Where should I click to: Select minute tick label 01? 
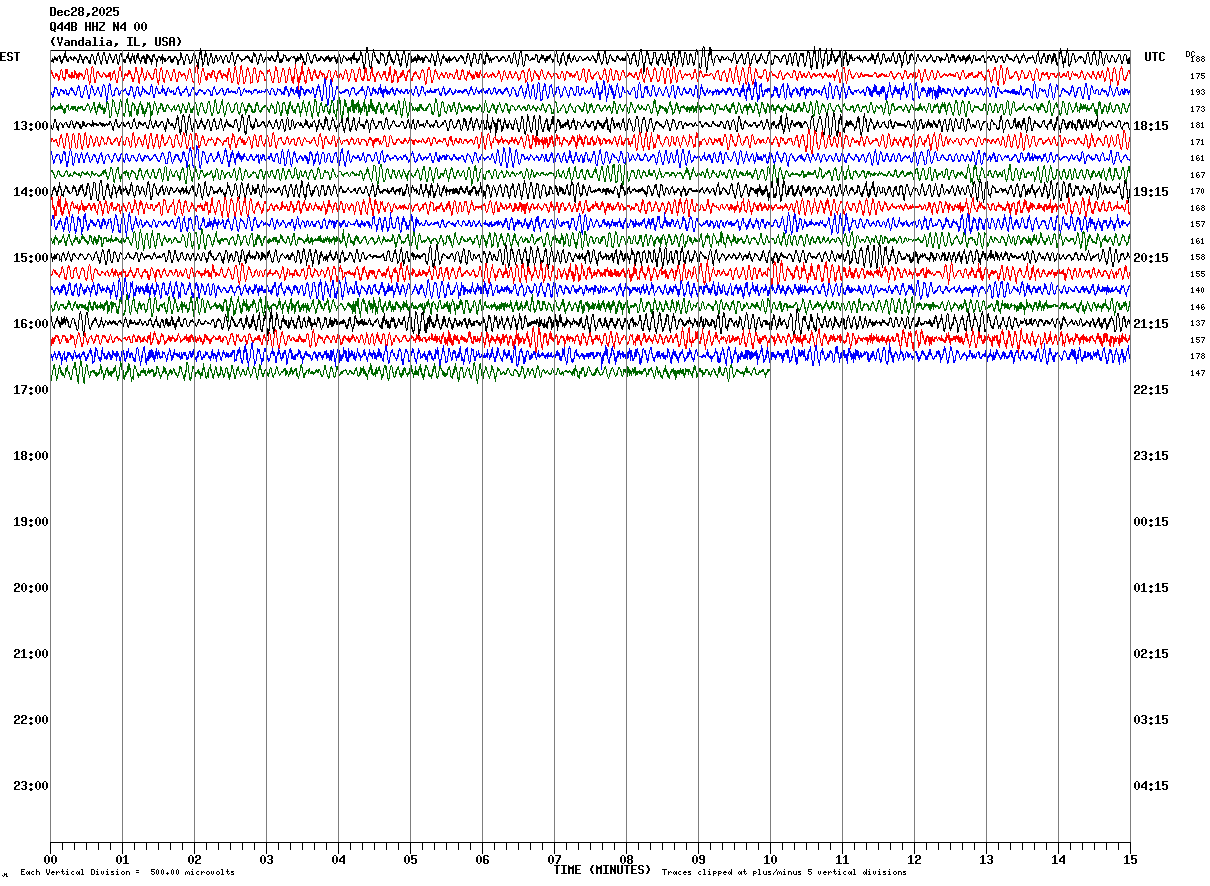tap(122, 860)
